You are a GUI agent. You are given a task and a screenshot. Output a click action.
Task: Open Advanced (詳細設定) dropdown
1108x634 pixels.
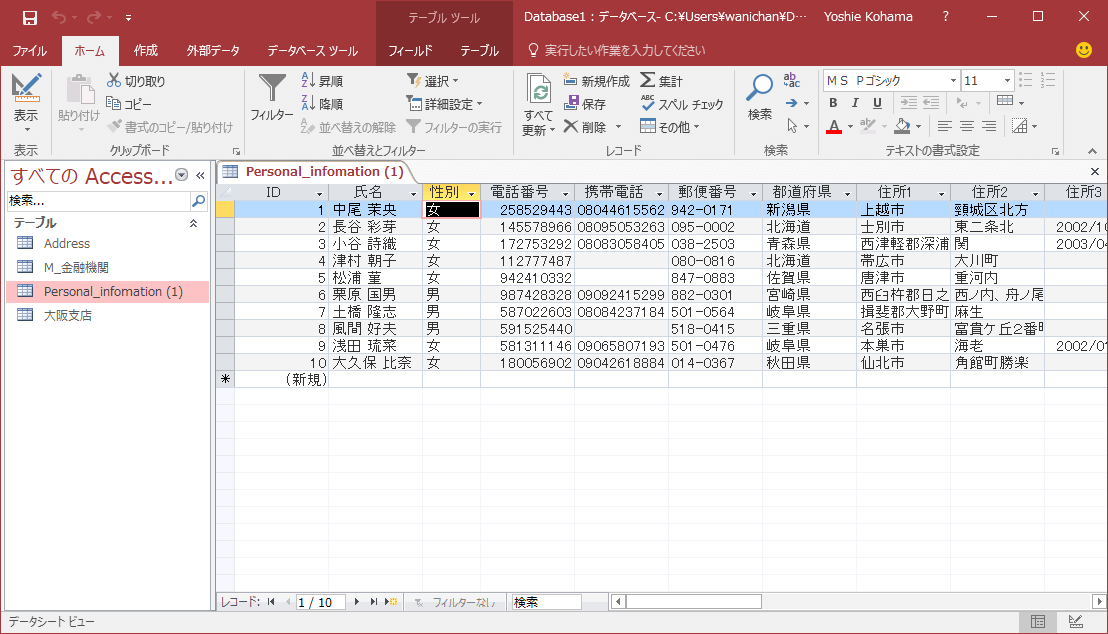click(x=444, y=104)
